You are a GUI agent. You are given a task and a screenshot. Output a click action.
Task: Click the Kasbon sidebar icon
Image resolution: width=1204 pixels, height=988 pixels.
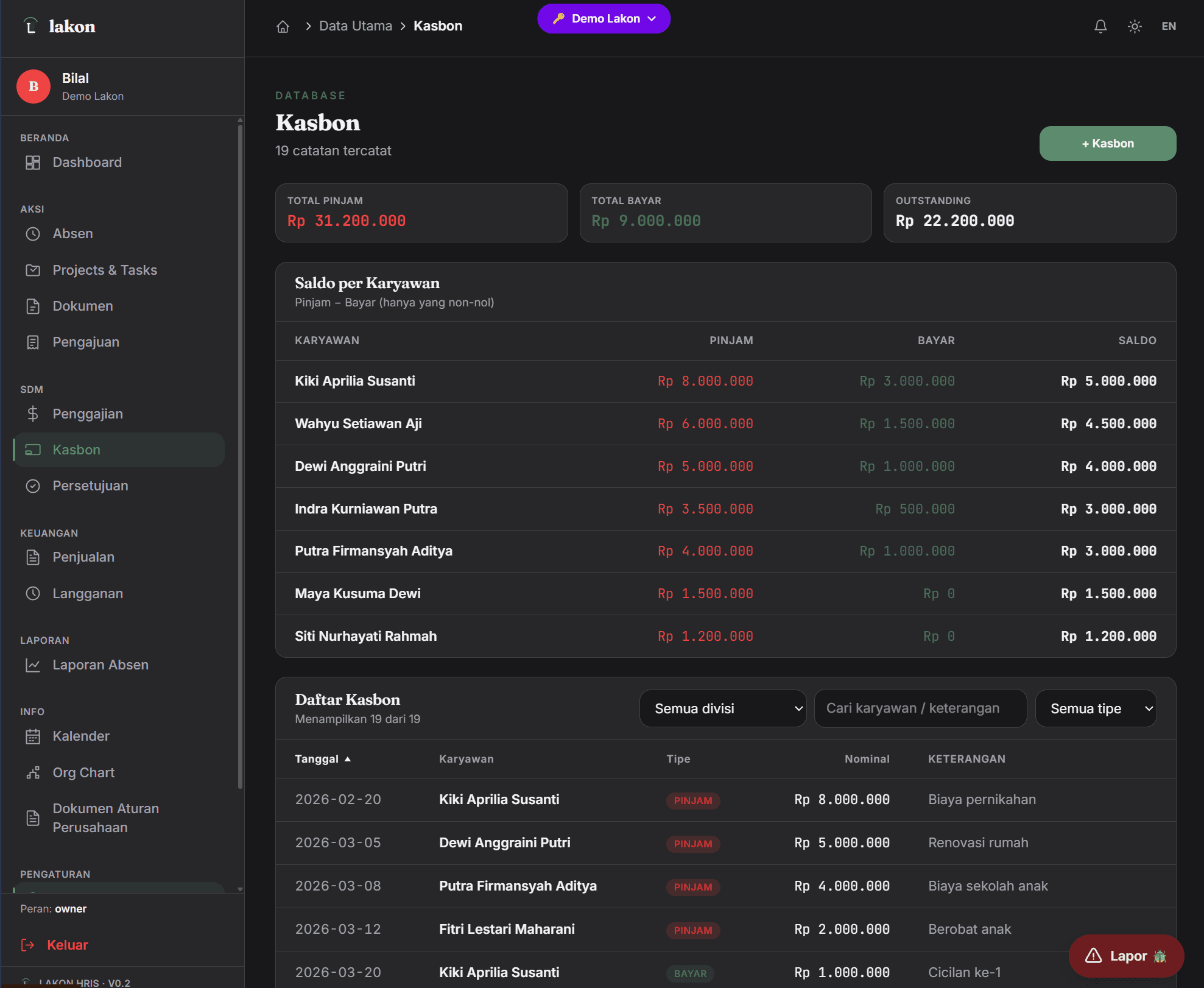[x=33, y=450]
